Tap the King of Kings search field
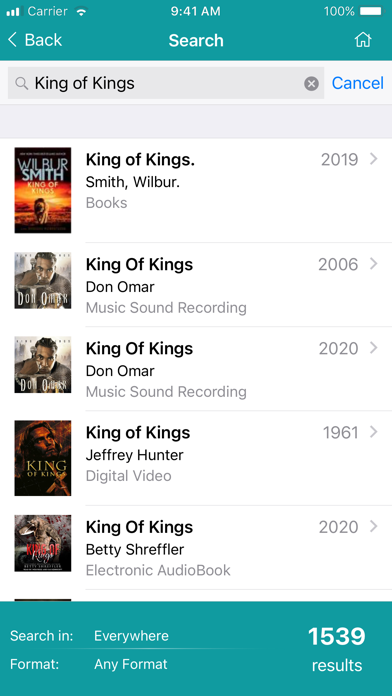The height and width of the screenshot is (696, 392). (x=166, y=83)
